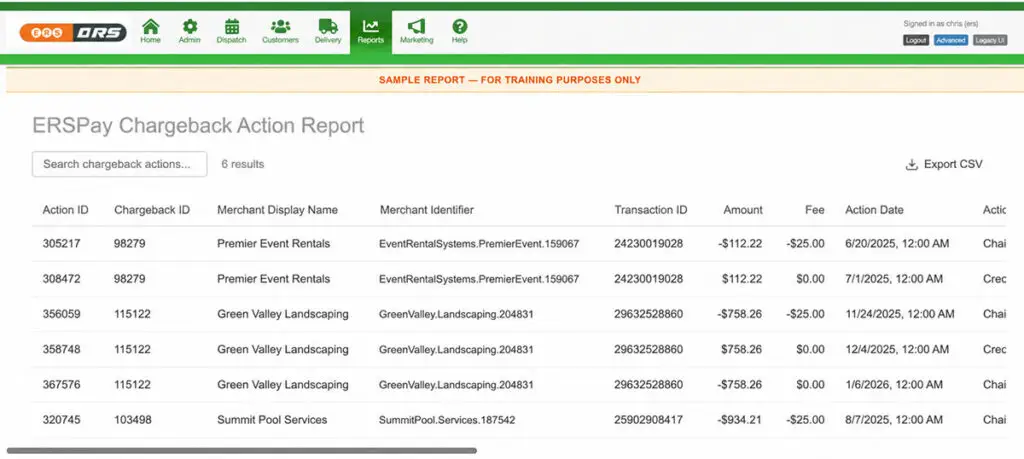1024x459 pixels.
Task: Click the Export CSV download icon
Action: (x=912, y=165)
